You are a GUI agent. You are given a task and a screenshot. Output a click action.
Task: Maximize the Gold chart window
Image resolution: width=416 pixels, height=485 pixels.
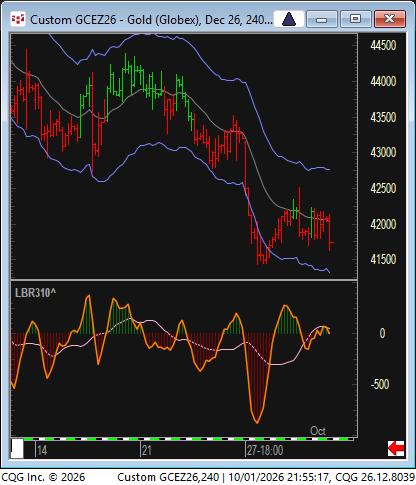[x=355, y=19]
